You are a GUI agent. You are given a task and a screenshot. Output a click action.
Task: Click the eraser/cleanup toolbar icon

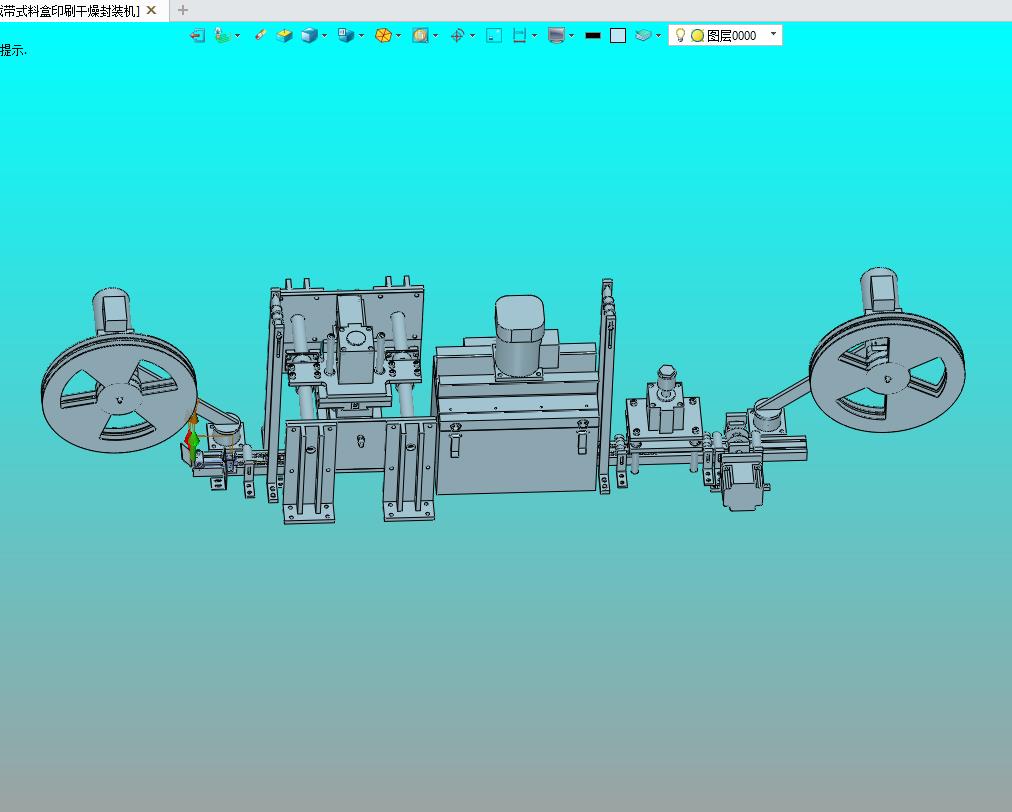coord(260,35)
